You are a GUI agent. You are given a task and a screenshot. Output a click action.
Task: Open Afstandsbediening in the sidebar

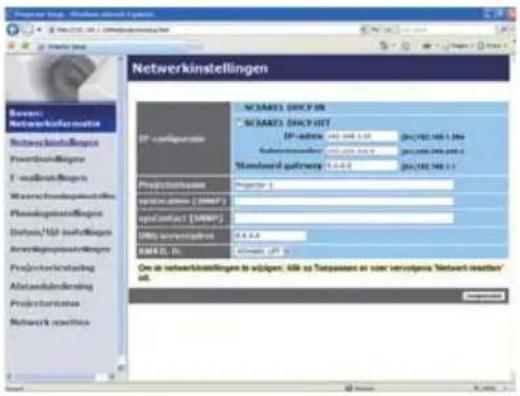point(51,286)
